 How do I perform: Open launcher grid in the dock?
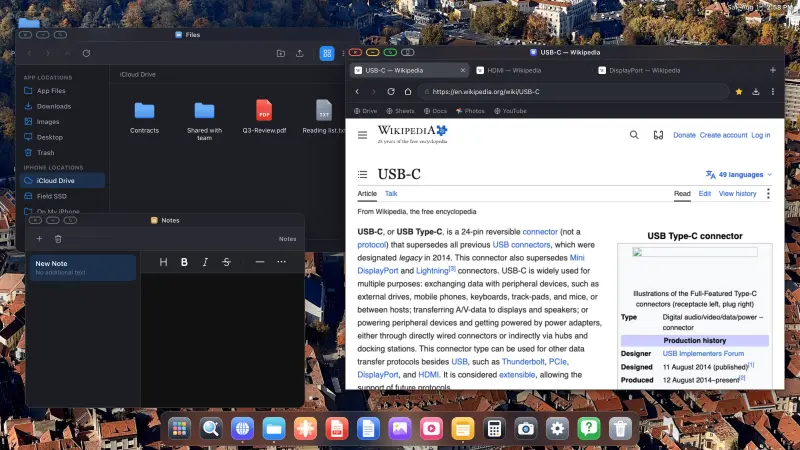click(x=179, y=429)
